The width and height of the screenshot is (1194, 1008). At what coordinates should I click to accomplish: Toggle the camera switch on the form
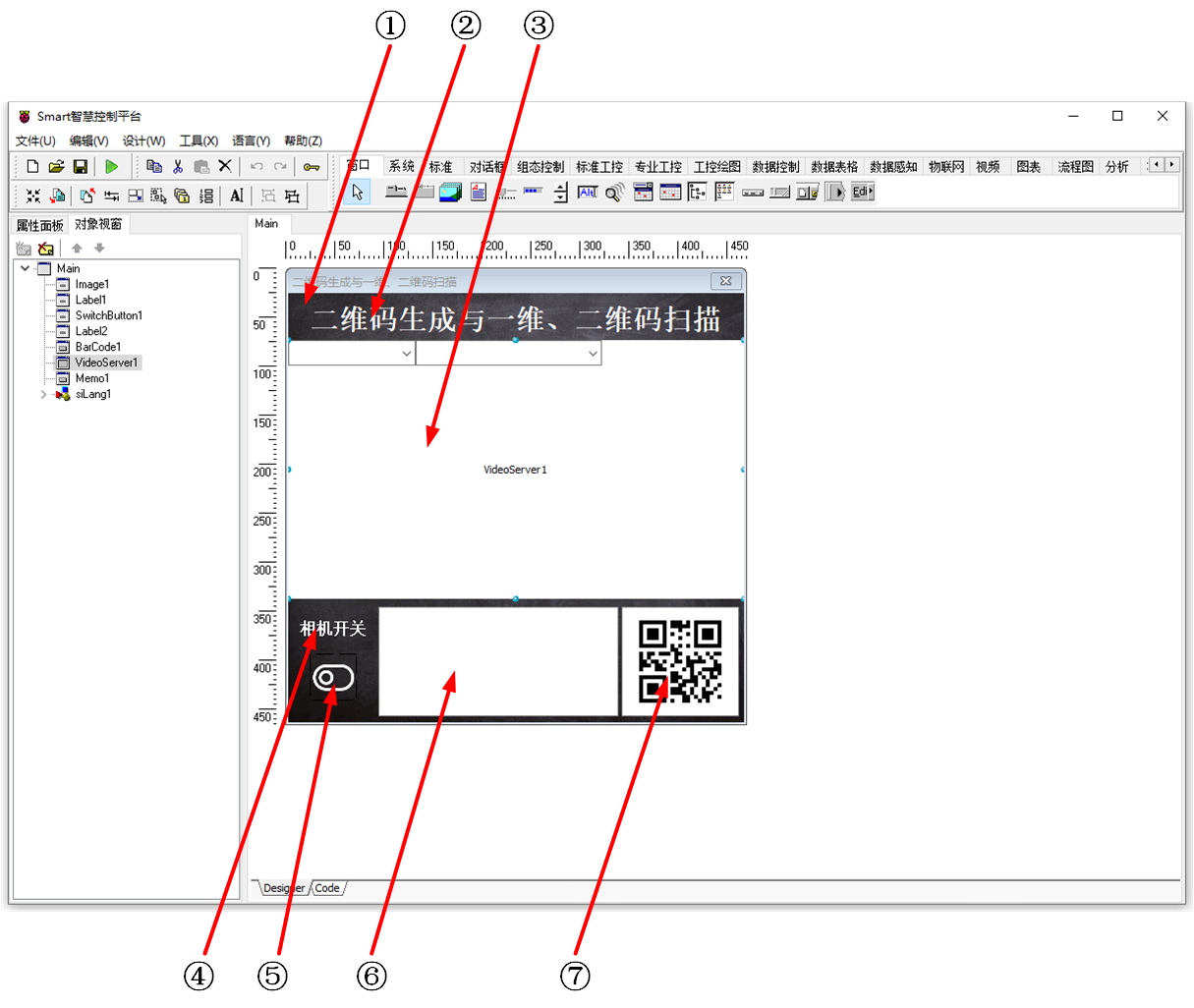333,677
